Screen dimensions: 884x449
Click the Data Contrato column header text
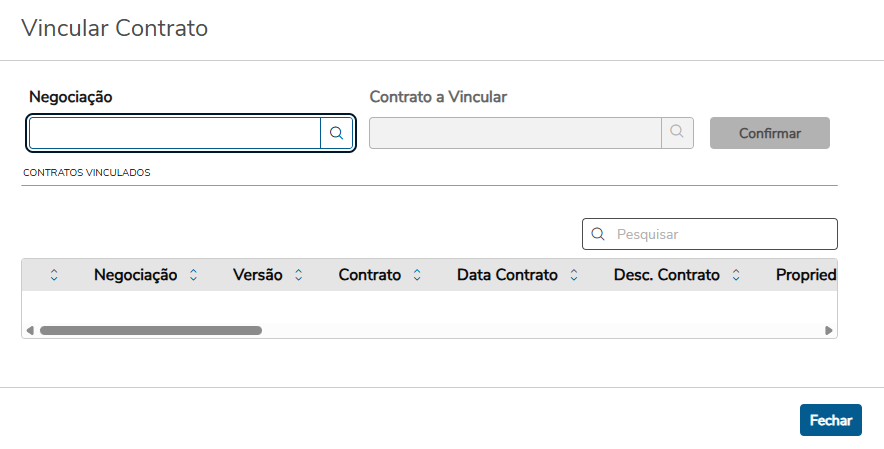click(507, 275)
